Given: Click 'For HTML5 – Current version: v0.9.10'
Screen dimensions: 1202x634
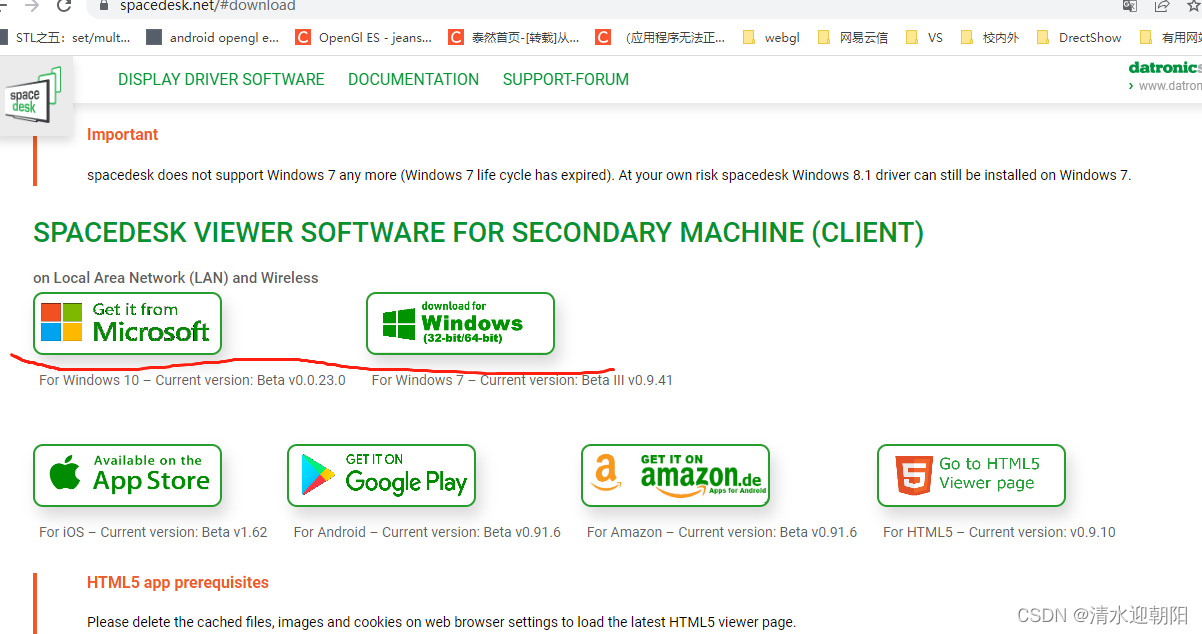Looking at the screenshot, I should [999, 532].
